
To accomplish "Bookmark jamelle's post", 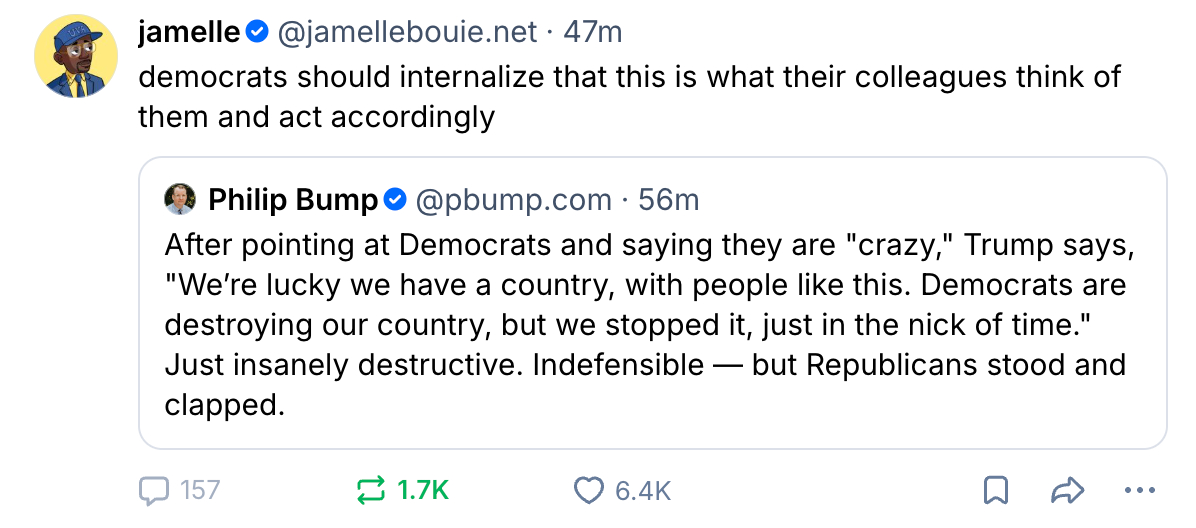I will point(996,490).
